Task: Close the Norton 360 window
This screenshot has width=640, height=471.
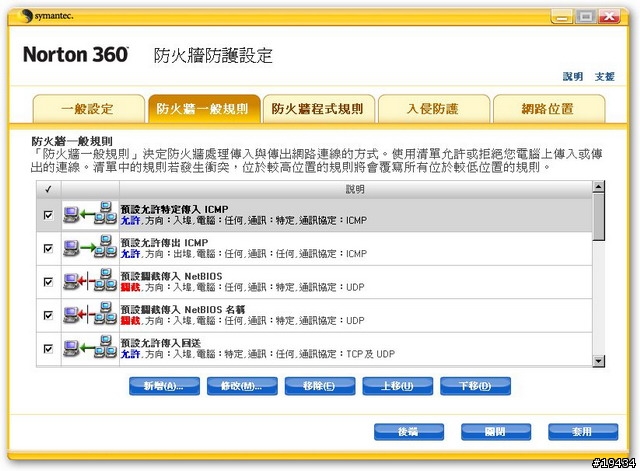Action: coord(609,17)
